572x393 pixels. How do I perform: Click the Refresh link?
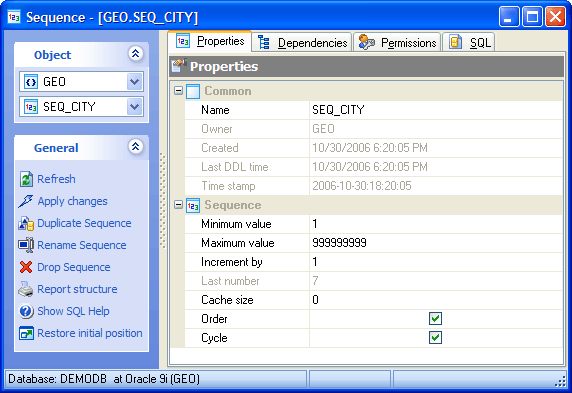(57, 179)
